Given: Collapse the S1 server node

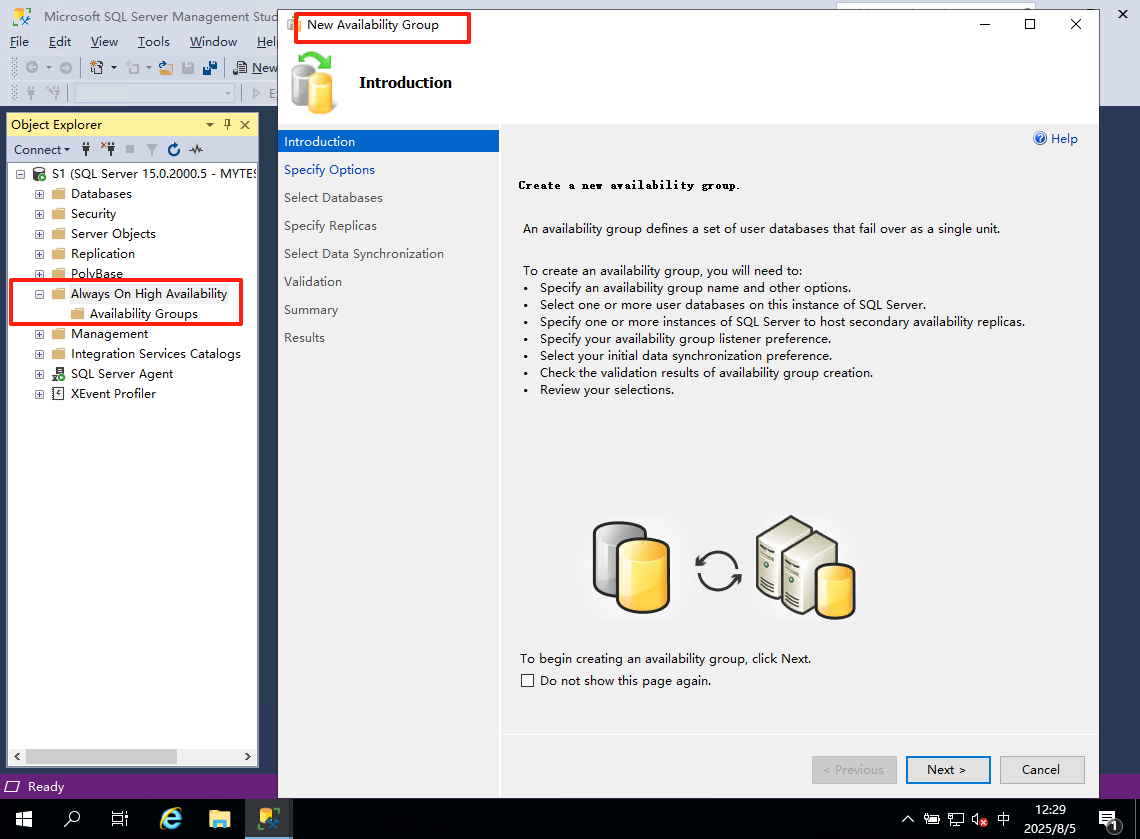Looking at the screenshot, I should point(20,174).
